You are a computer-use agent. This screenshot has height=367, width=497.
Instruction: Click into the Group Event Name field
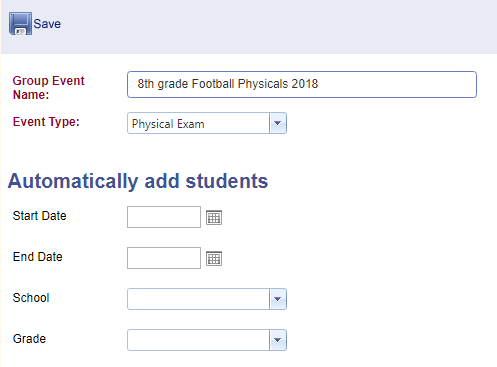[302, 84]
